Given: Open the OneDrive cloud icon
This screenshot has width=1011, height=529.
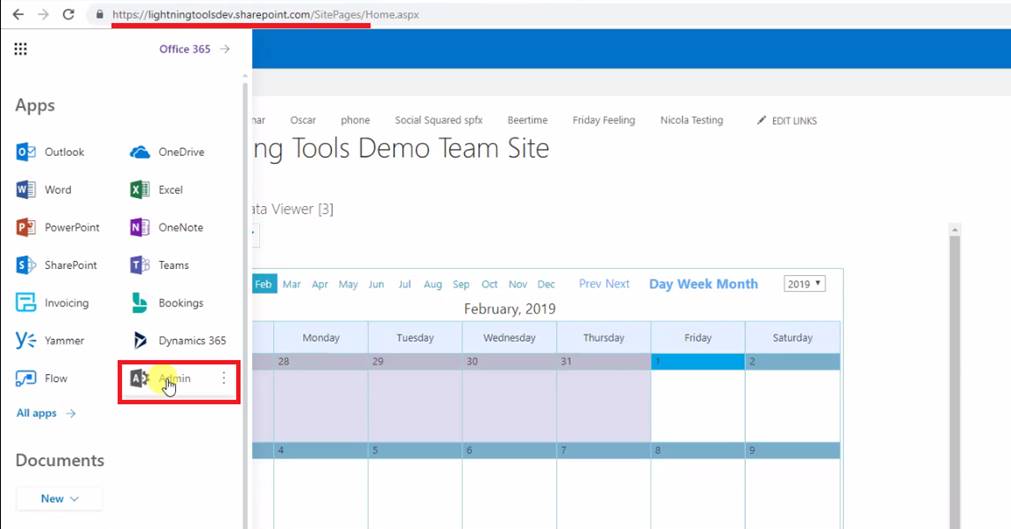Looking at the screenshot, I should click(139, 152).
